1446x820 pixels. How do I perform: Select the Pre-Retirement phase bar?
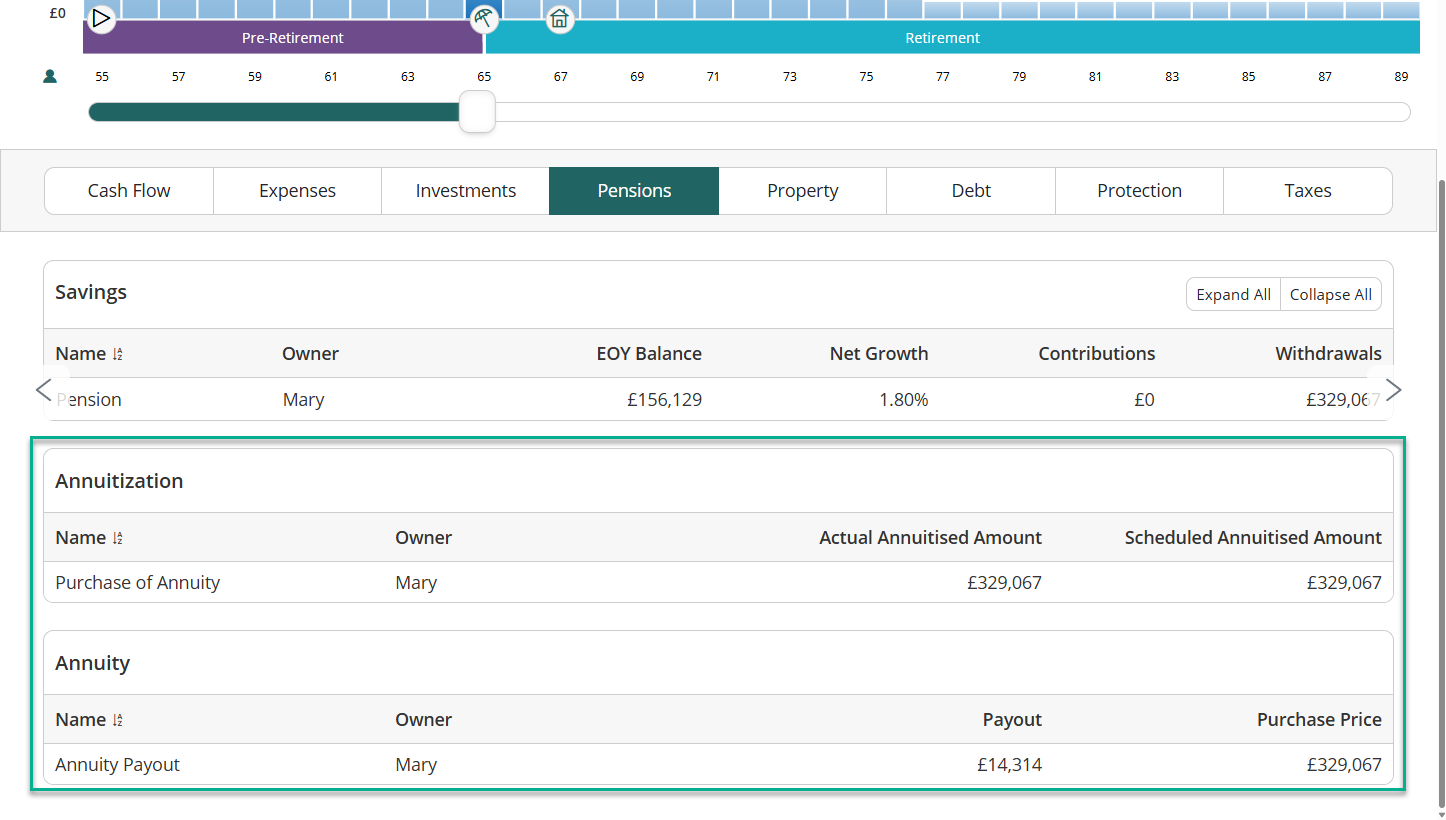pos(292,38)
